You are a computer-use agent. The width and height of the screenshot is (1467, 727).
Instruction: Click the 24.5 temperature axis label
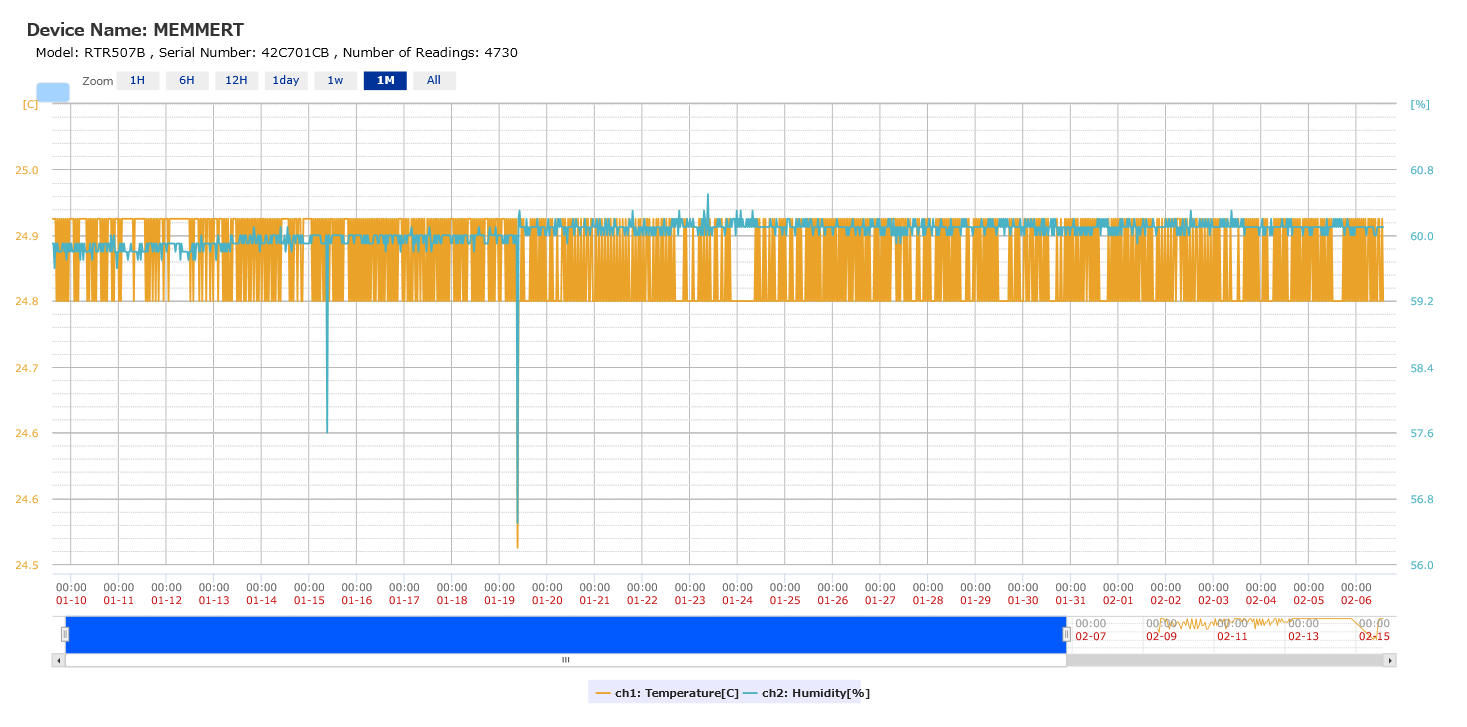click(x=26, y=566)
